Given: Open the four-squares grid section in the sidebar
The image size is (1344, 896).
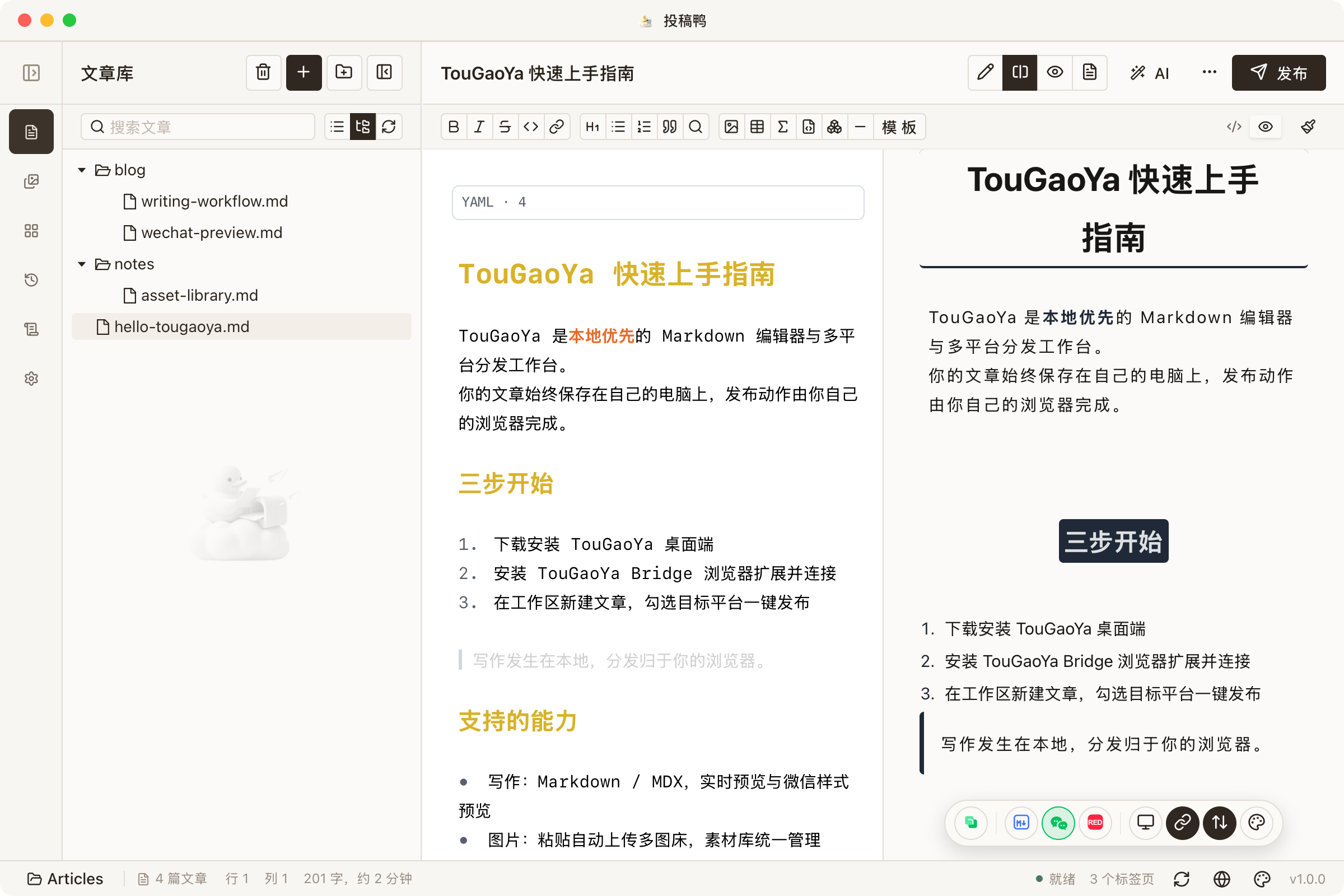Looking at the screenshot, I should point(31,231).
